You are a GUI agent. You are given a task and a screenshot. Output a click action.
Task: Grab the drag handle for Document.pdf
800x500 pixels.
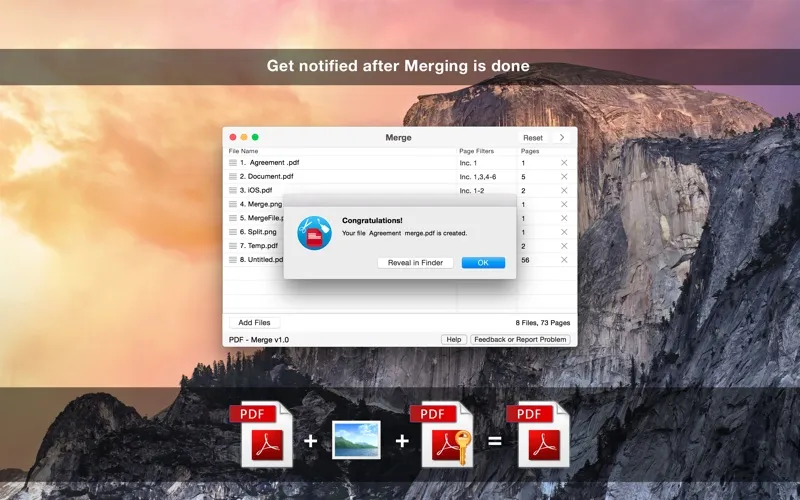coord(233,177)
